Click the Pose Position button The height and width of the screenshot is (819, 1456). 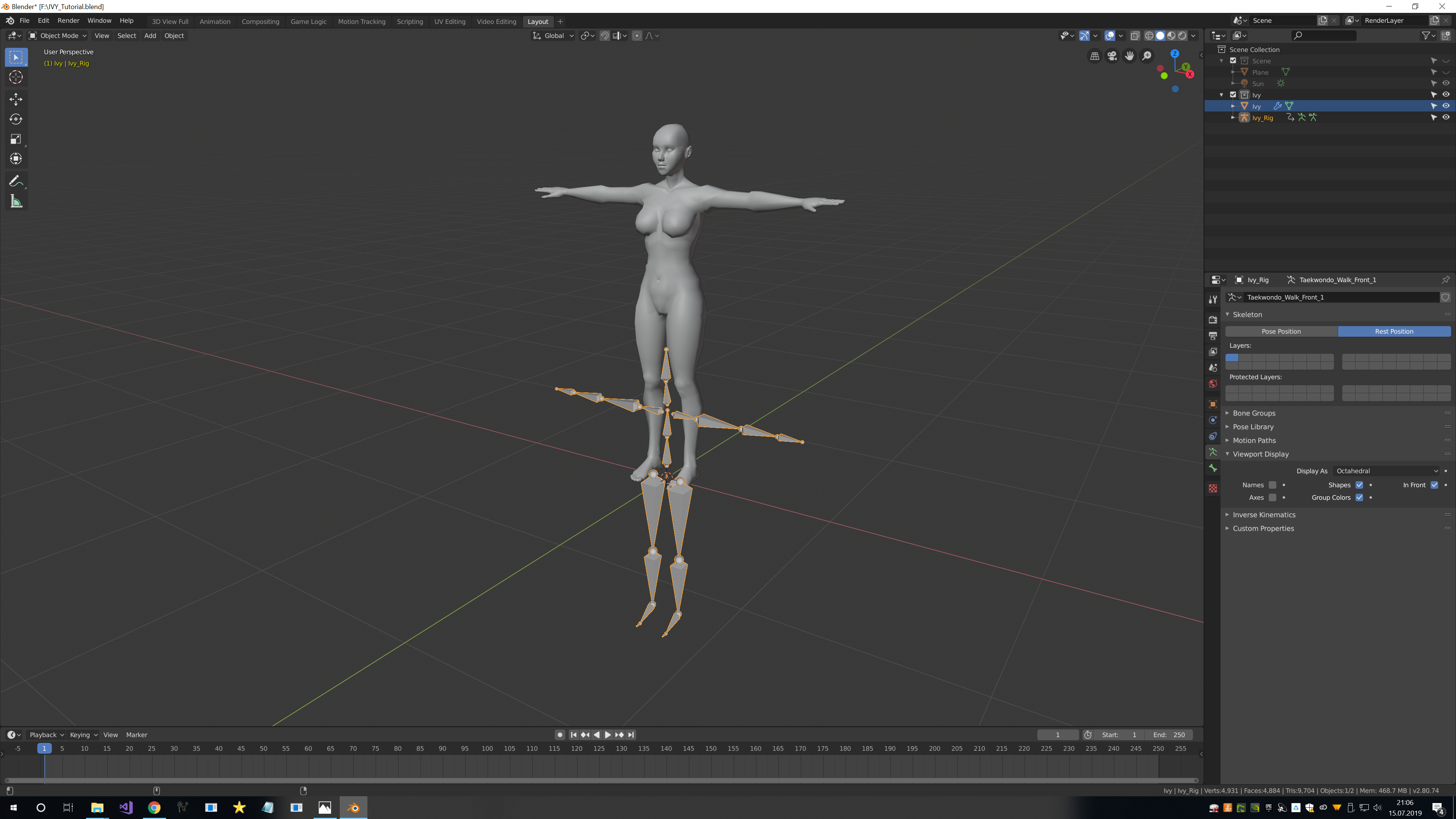point(1281,331)
